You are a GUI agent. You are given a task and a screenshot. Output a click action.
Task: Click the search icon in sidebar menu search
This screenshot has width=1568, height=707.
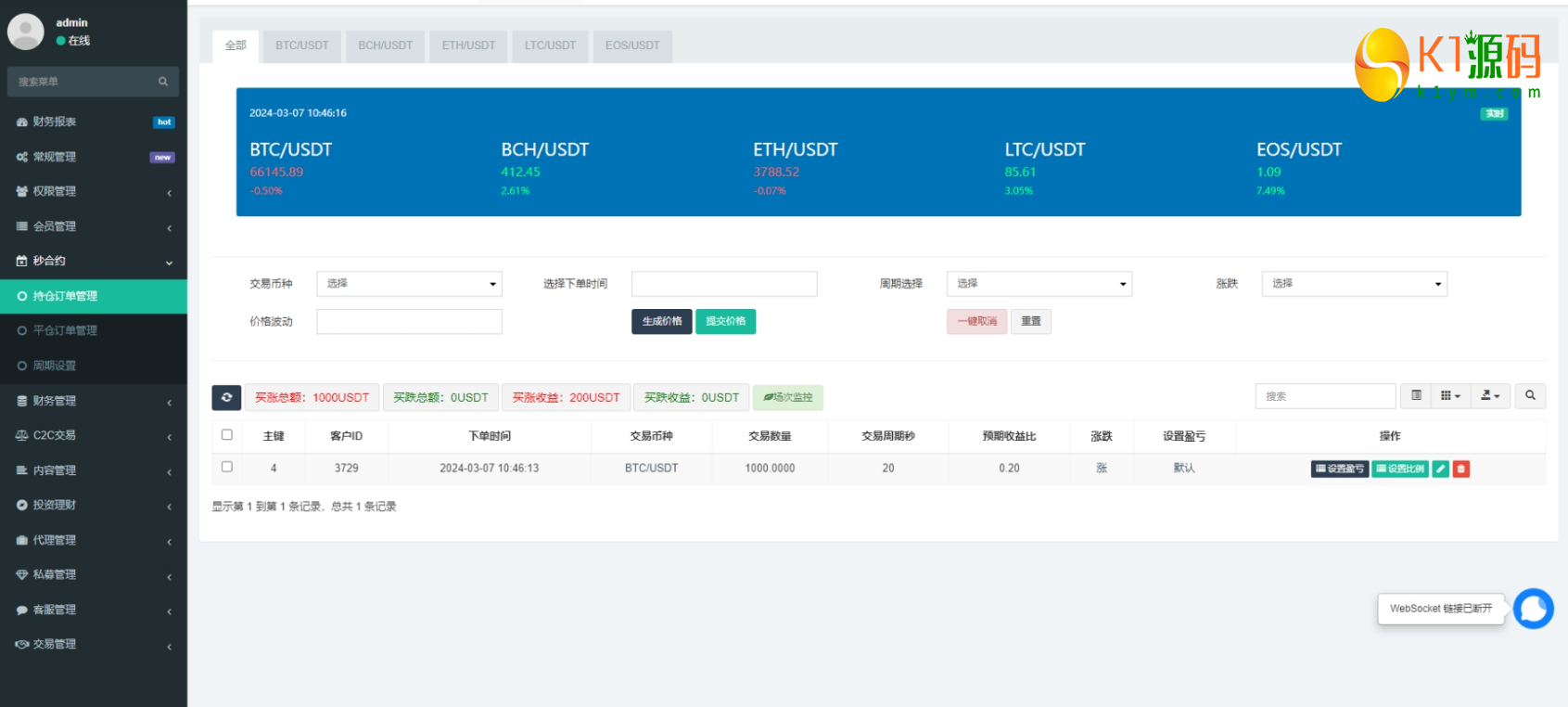pos(163,82)
